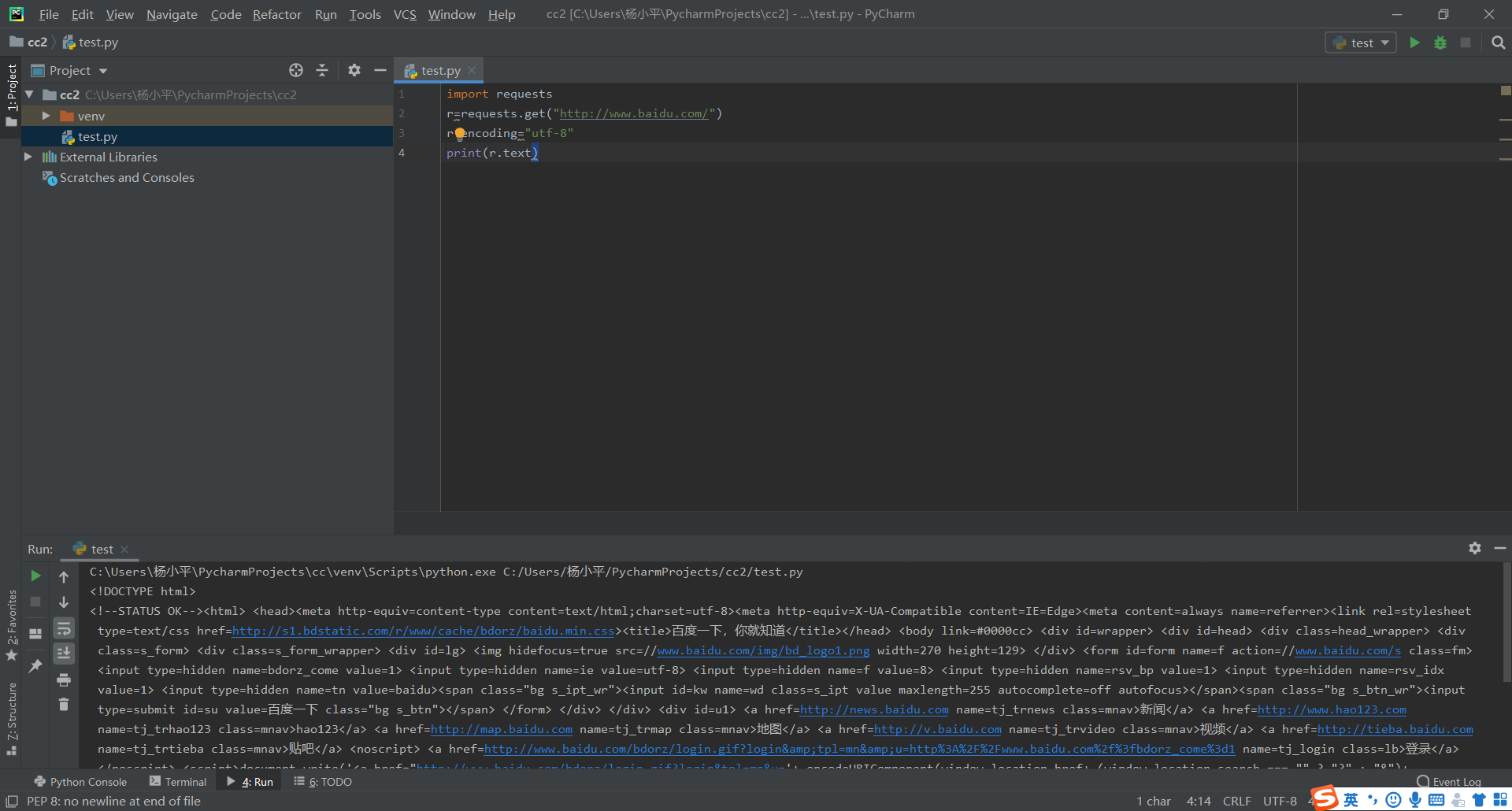Open Python Console tool window
Screen dimensions: 1512x811
pos(80,782)
